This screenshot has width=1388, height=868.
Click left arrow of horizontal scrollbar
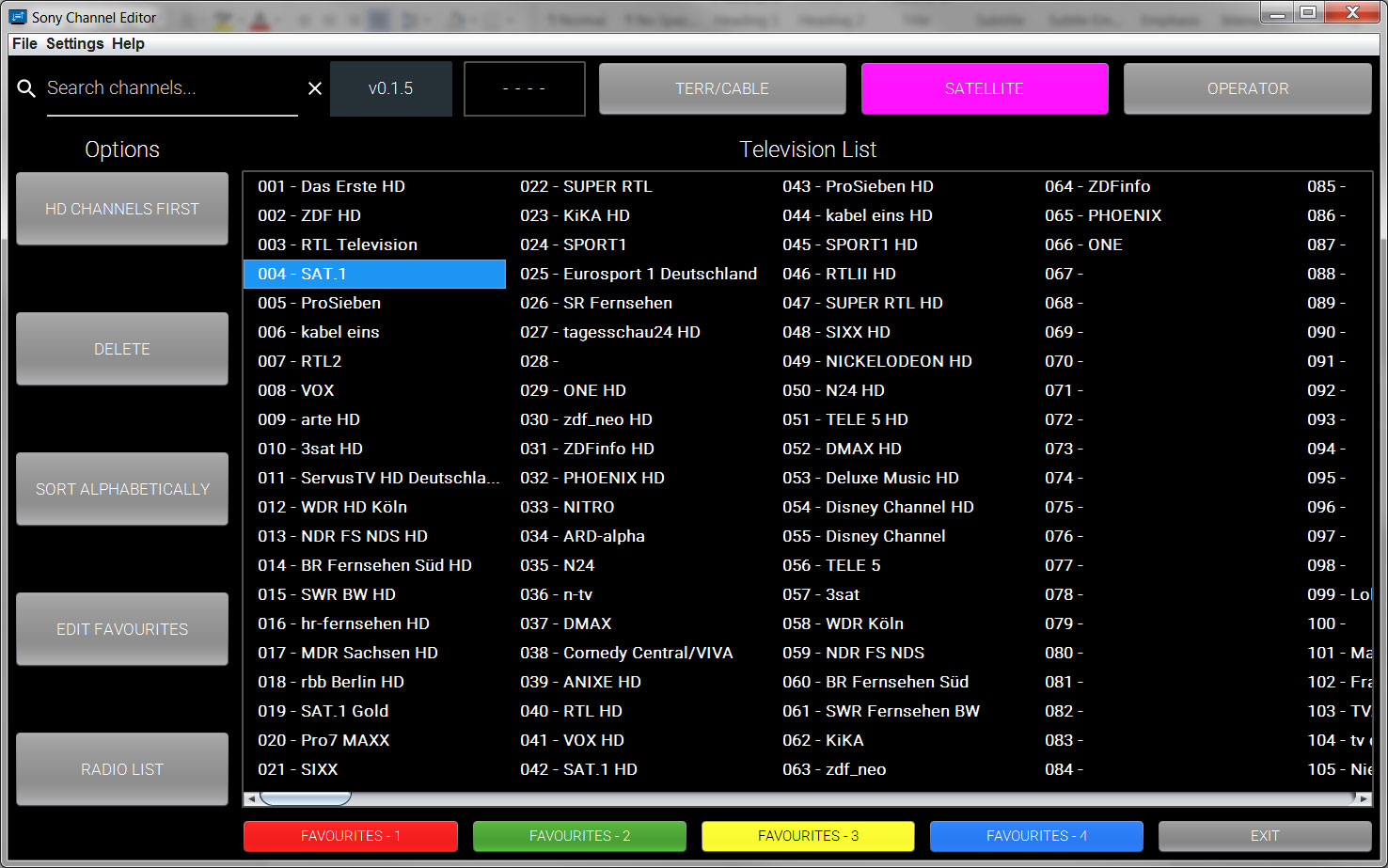[x=250, y=798]
